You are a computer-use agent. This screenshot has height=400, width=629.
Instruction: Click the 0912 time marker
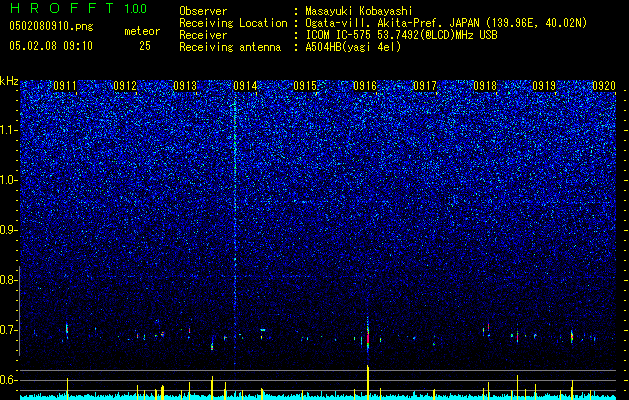coord(125,86)
